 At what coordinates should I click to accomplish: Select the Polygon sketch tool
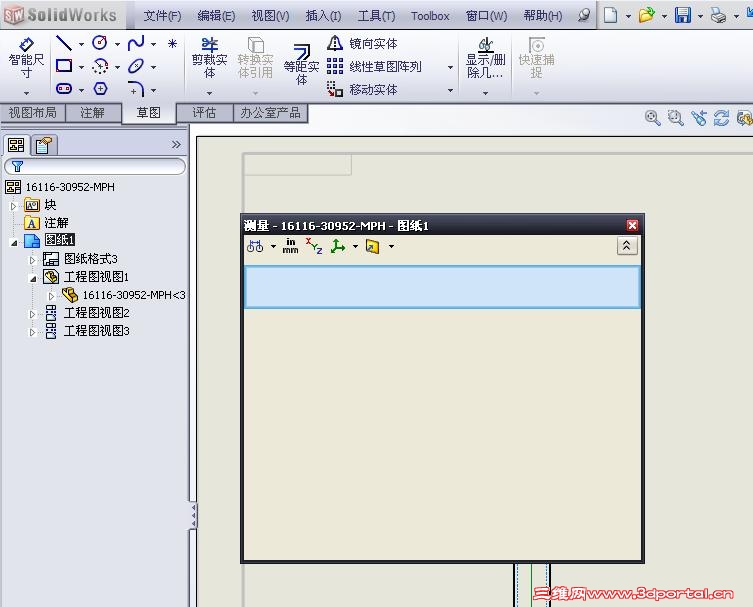point(100,89)
